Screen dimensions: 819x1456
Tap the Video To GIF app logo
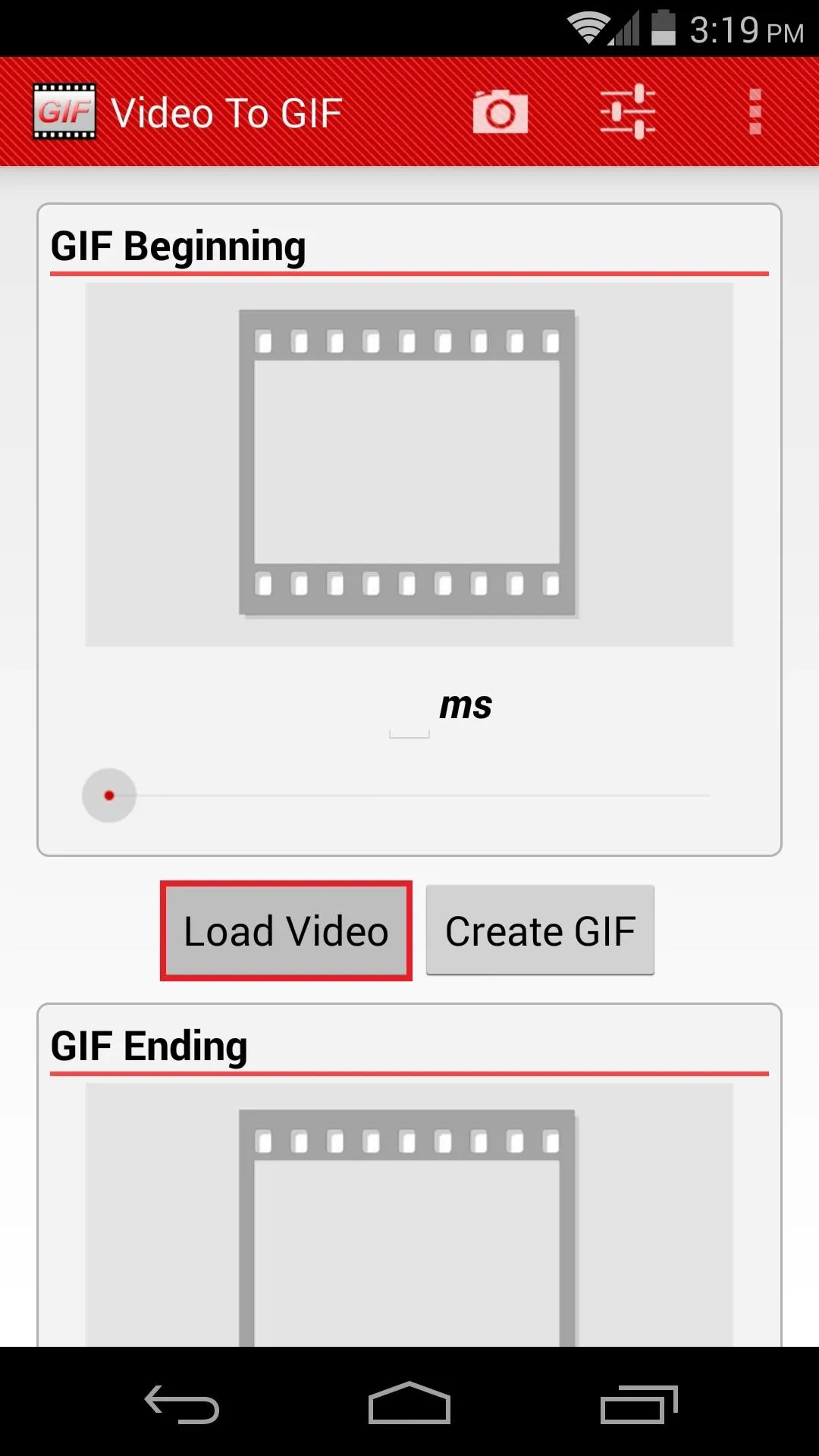64,111
